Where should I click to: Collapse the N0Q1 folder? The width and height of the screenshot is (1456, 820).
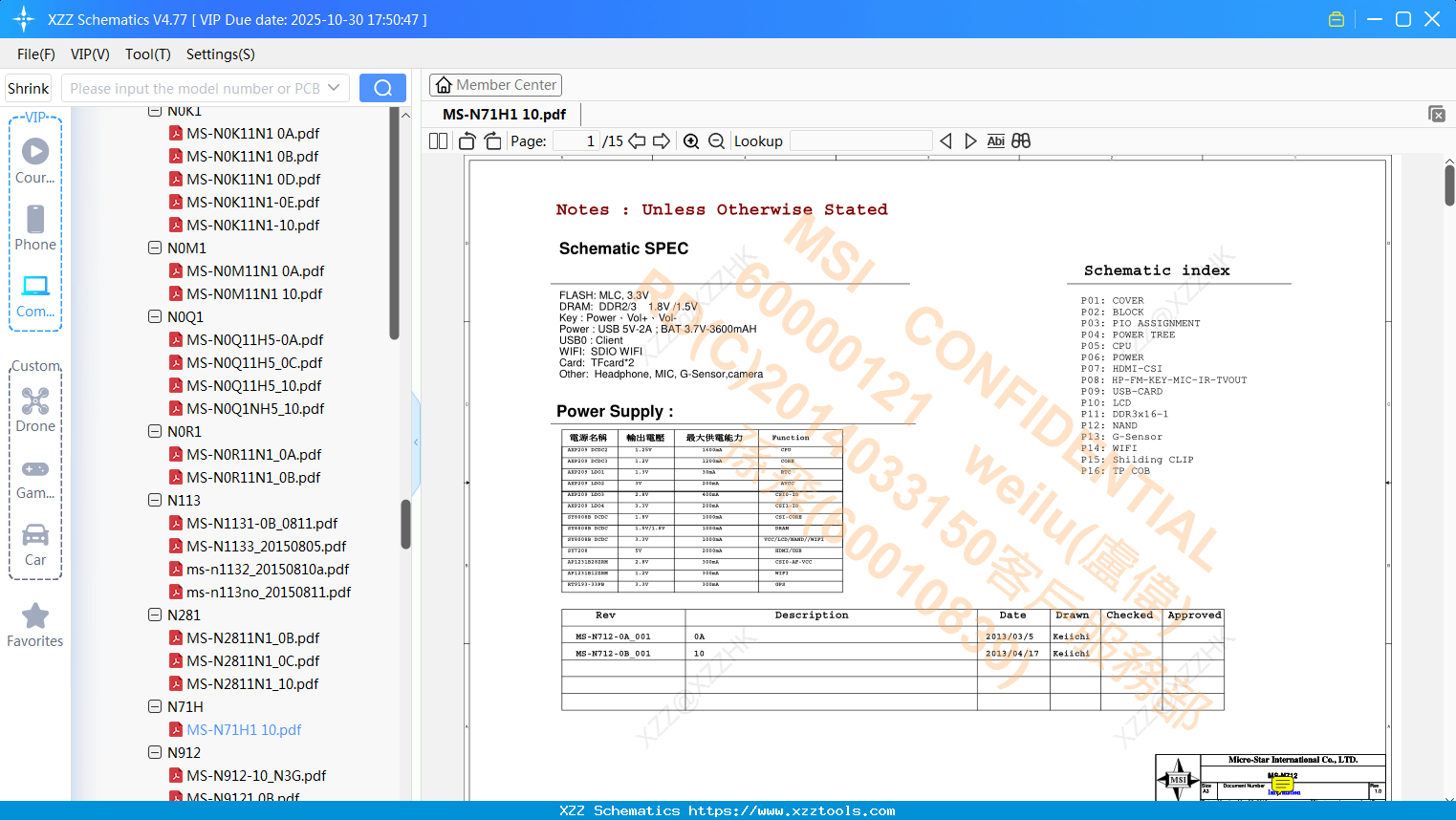pyautogui.click(x=155, y=316)
